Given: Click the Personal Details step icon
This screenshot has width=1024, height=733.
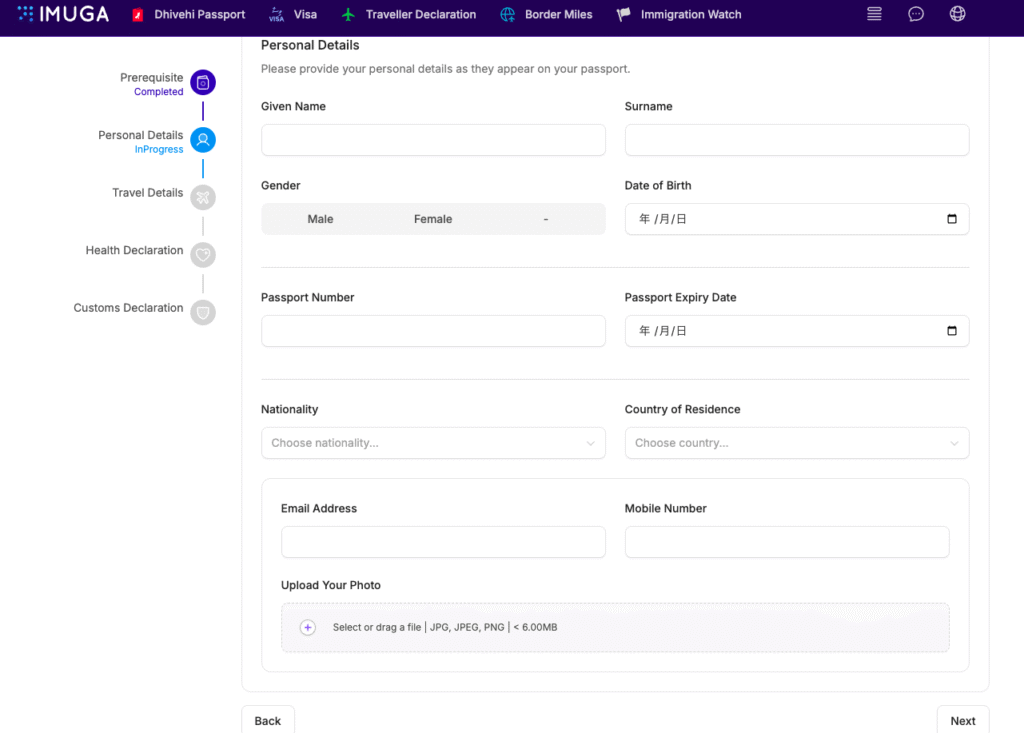Looking at the screenshot, I should pos(203,140).
